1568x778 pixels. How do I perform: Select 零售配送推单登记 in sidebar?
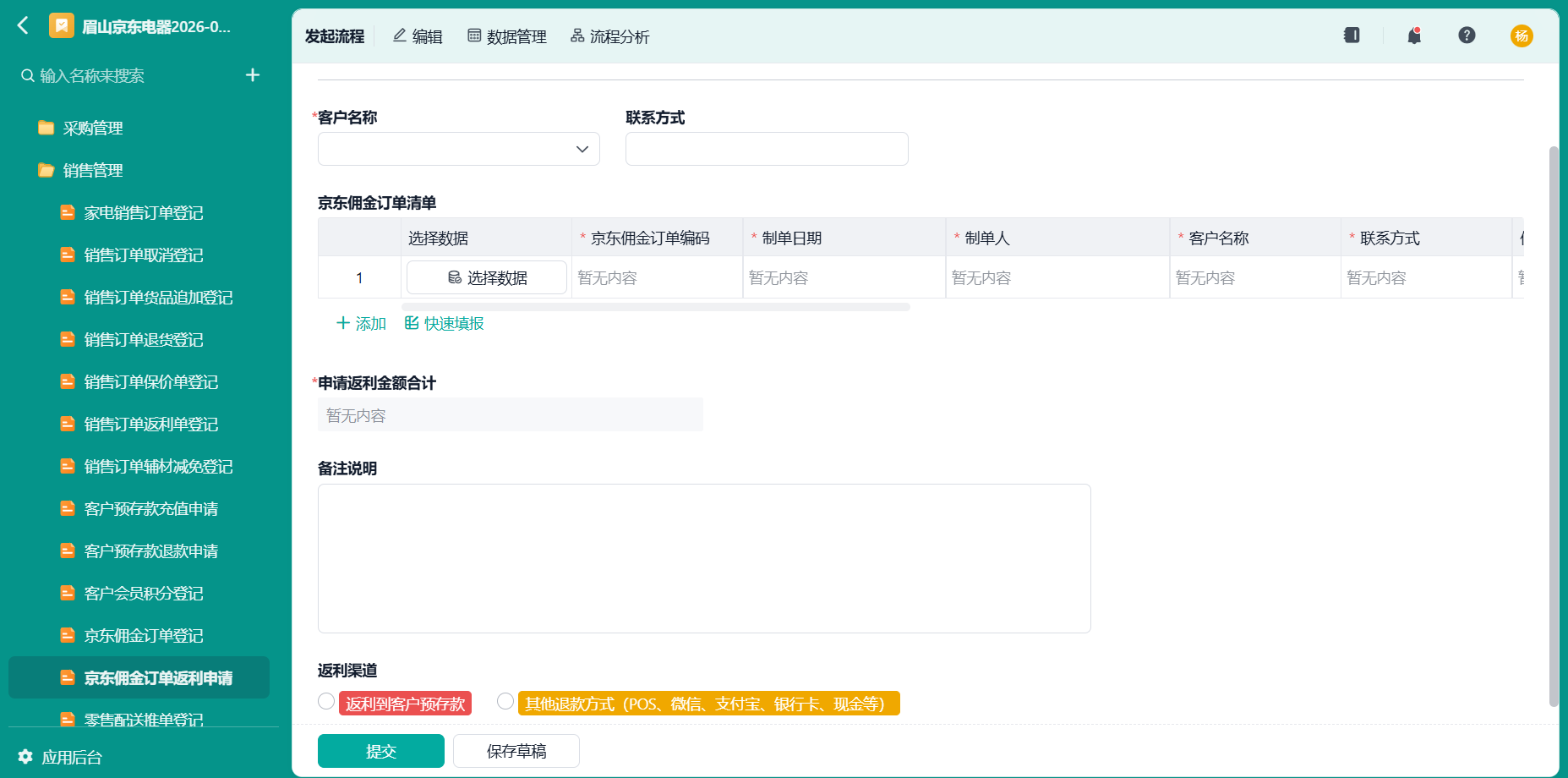(x=144, y=720)
